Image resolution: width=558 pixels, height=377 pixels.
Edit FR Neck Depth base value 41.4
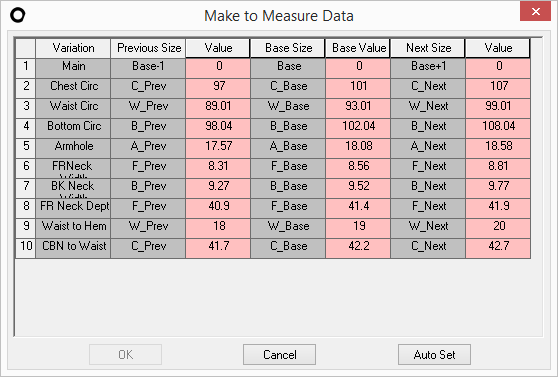coord(358,206)
